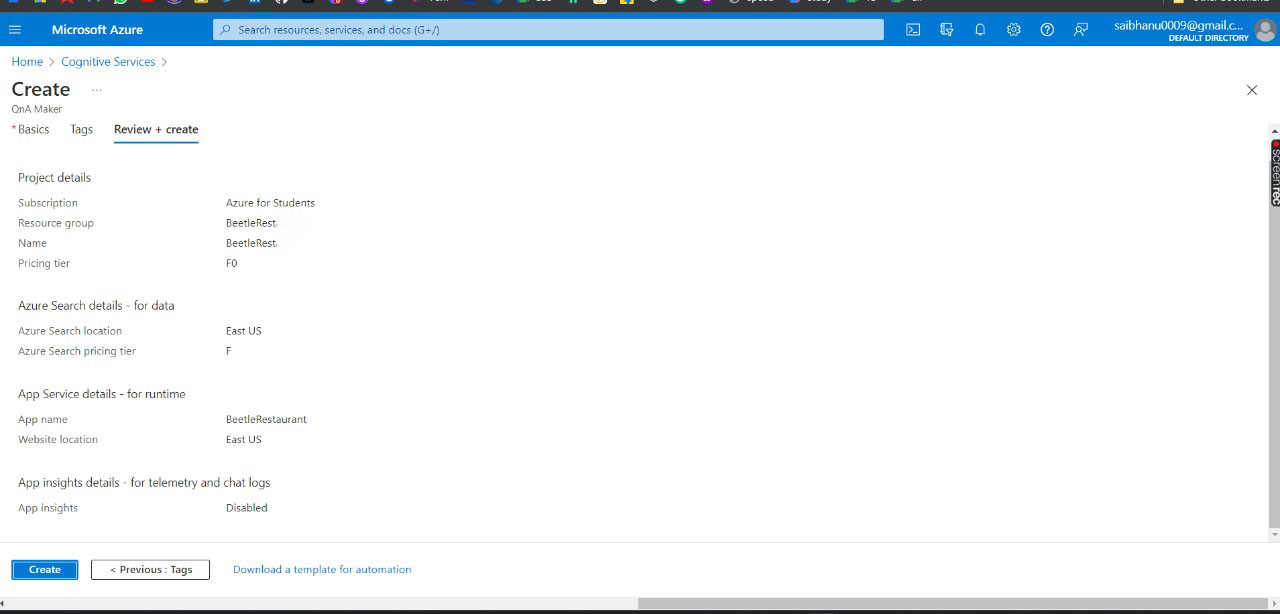1280x614 pixels.
Task: Click the 'QnA Maker' subtitle
Action: 37,109
